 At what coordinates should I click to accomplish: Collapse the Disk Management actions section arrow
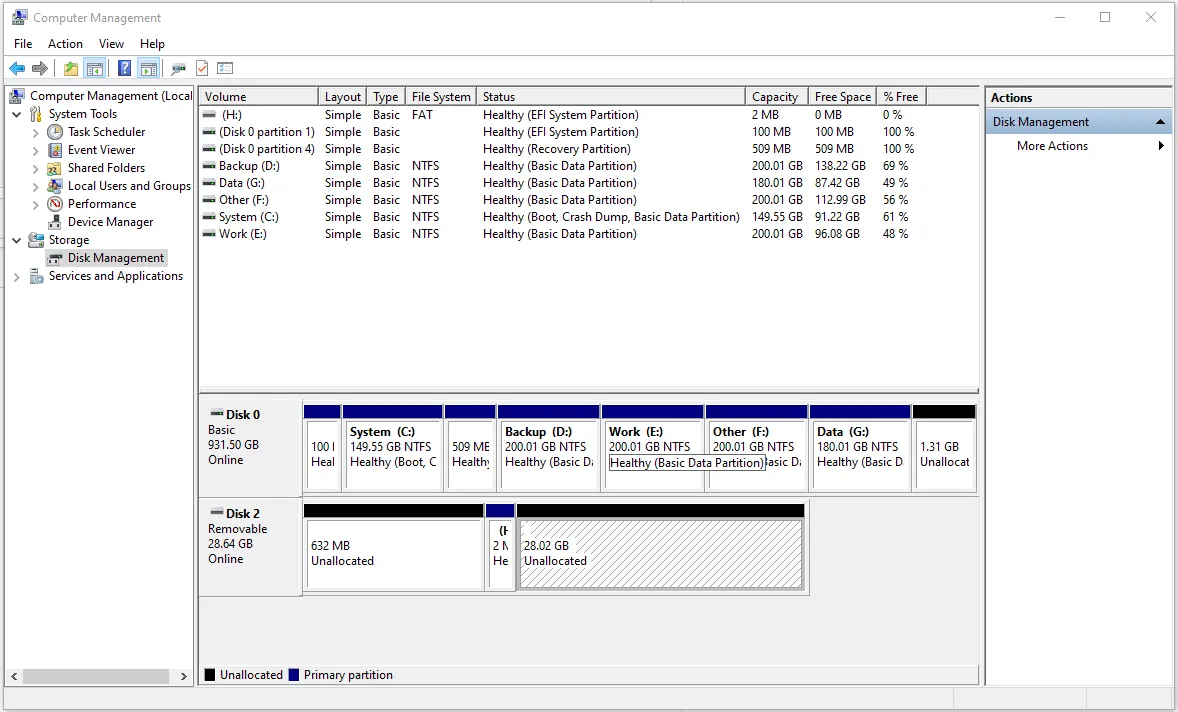[1160, 122]
